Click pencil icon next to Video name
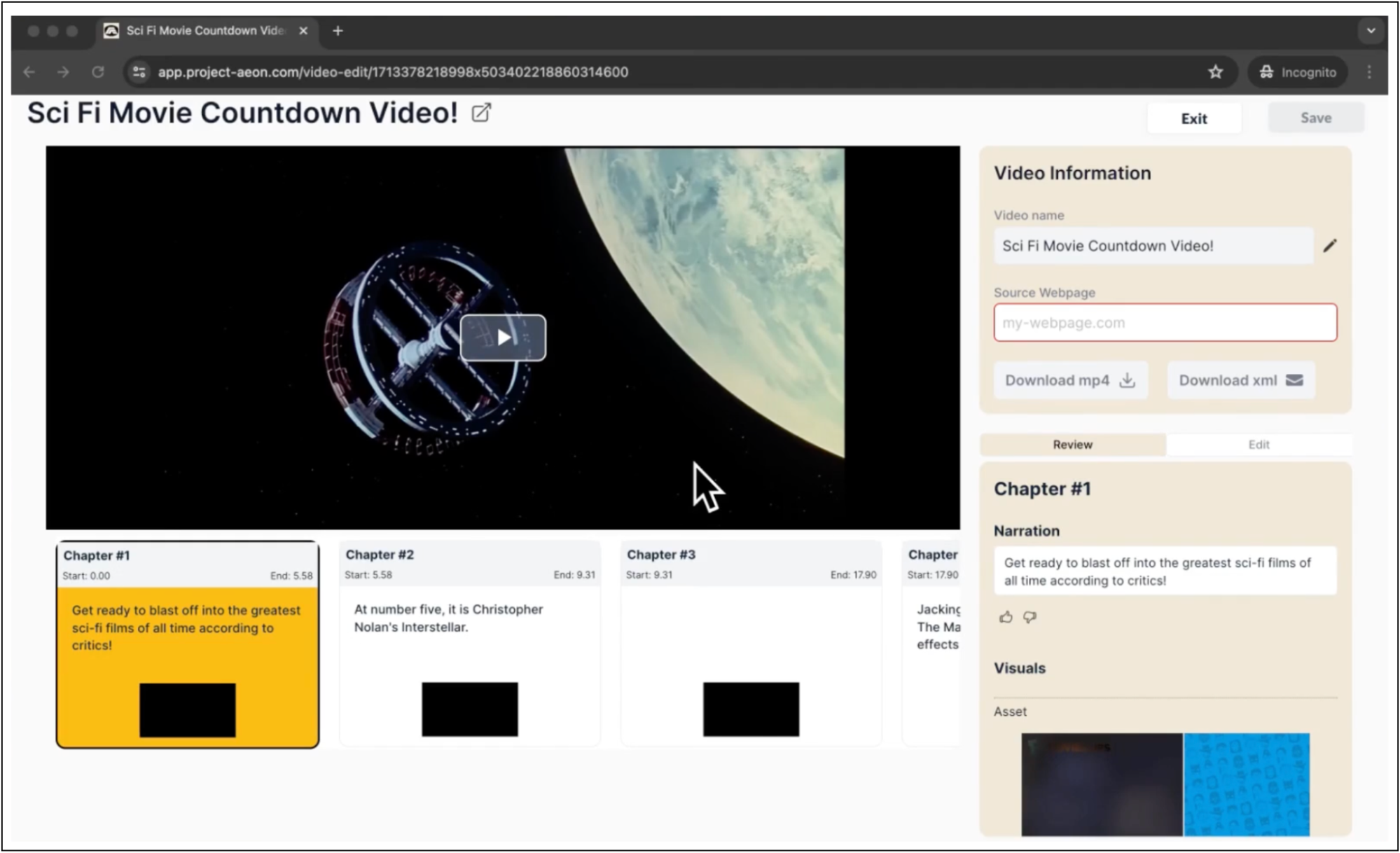This screenshot has width=1400, height=853. [1329, 246]
